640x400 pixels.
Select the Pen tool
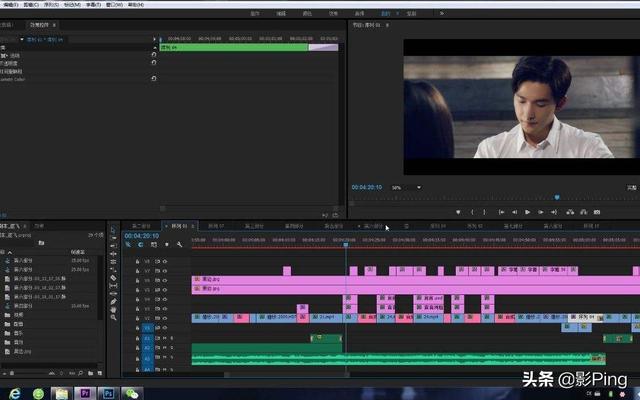(113, 302)
